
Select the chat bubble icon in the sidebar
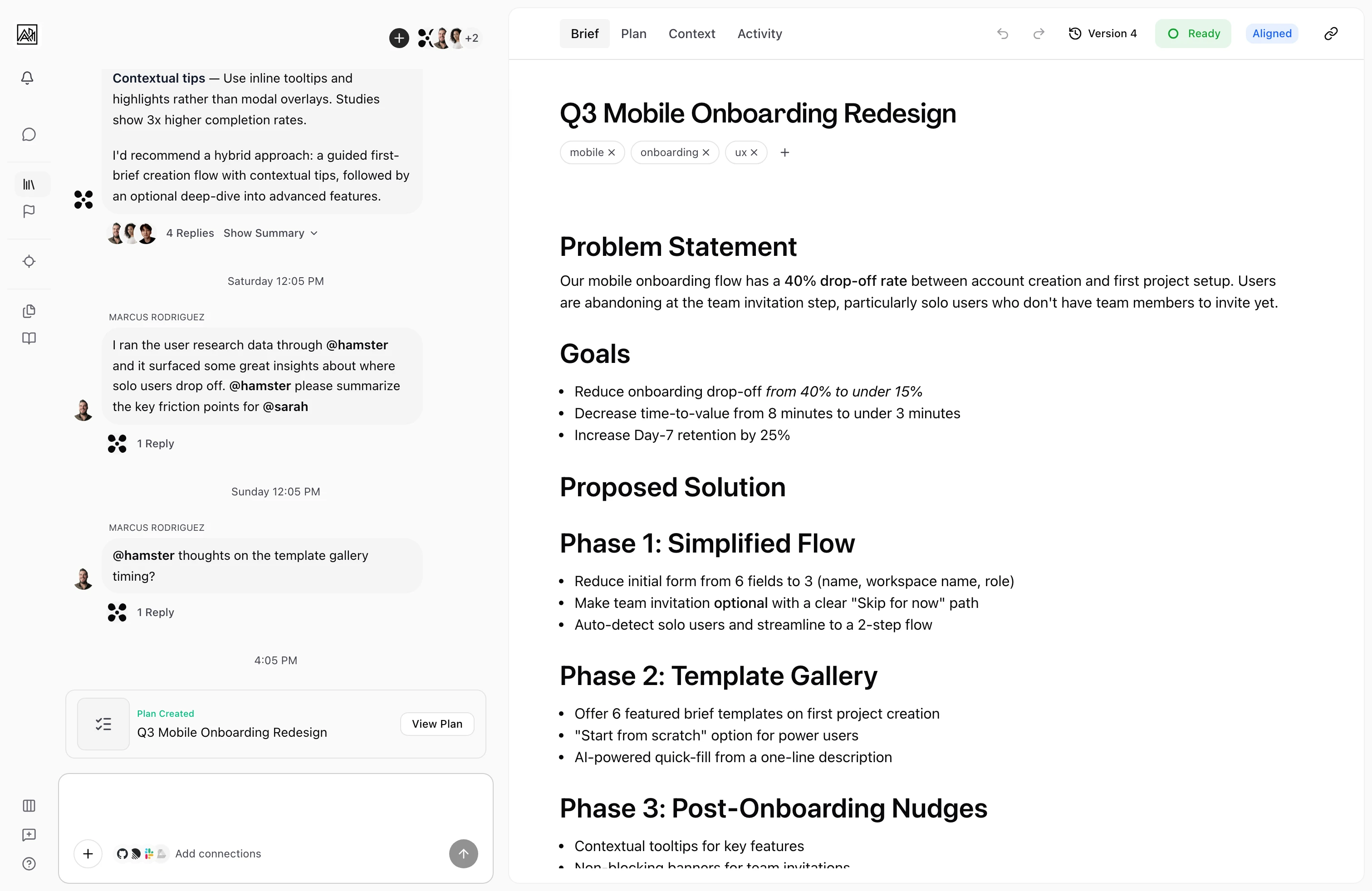point(29,134)
